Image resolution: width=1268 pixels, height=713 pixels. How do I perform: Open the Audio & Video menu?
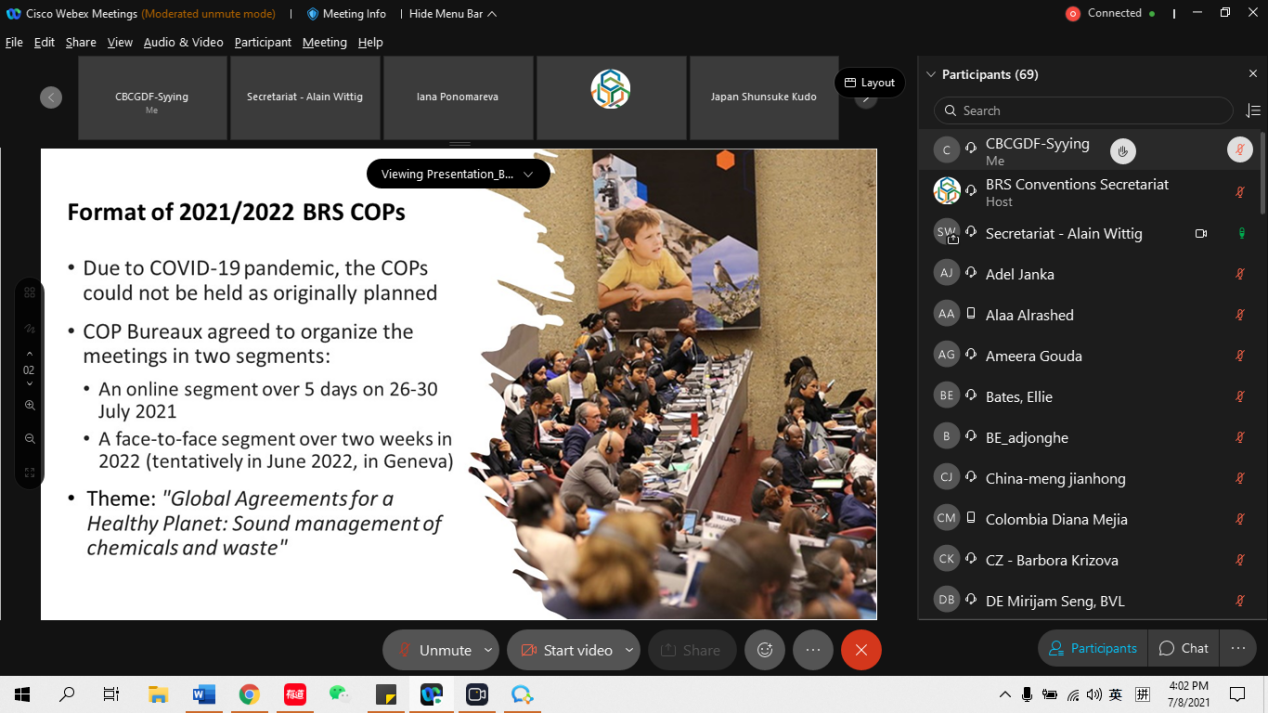pyautogui.click(x=183, y=42)
